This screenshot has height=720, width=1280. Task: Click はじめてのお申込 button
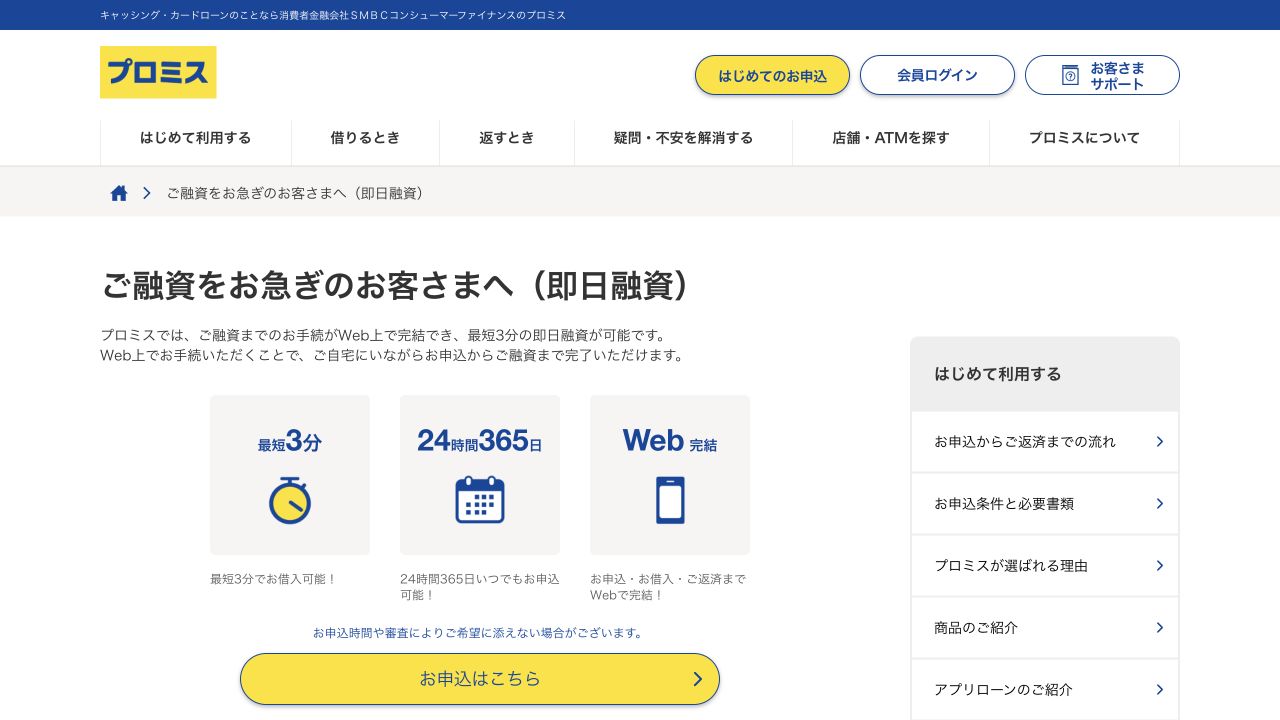click(x=772, y=75)
